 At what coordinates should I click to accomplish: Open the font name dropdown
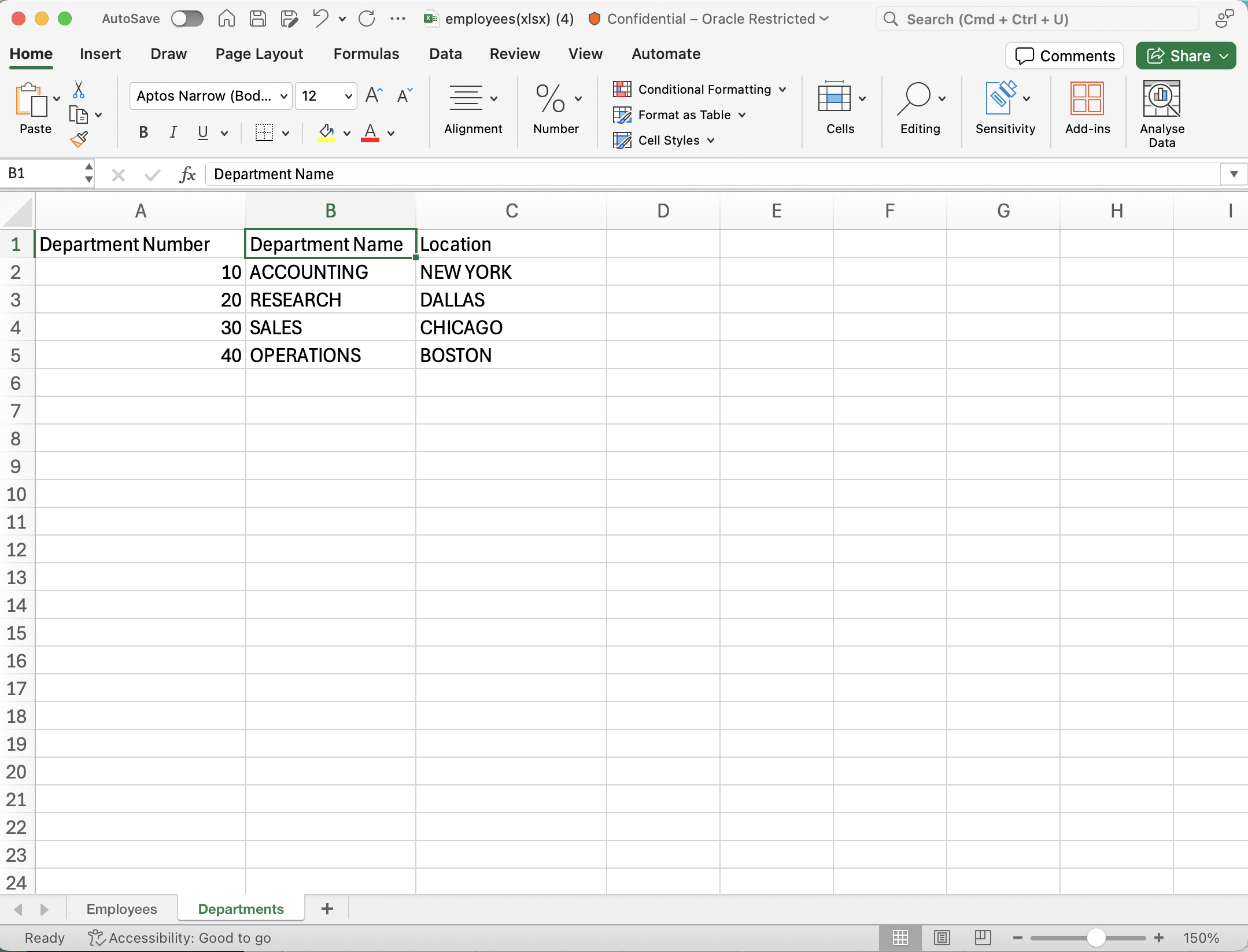tap(283, 96)
